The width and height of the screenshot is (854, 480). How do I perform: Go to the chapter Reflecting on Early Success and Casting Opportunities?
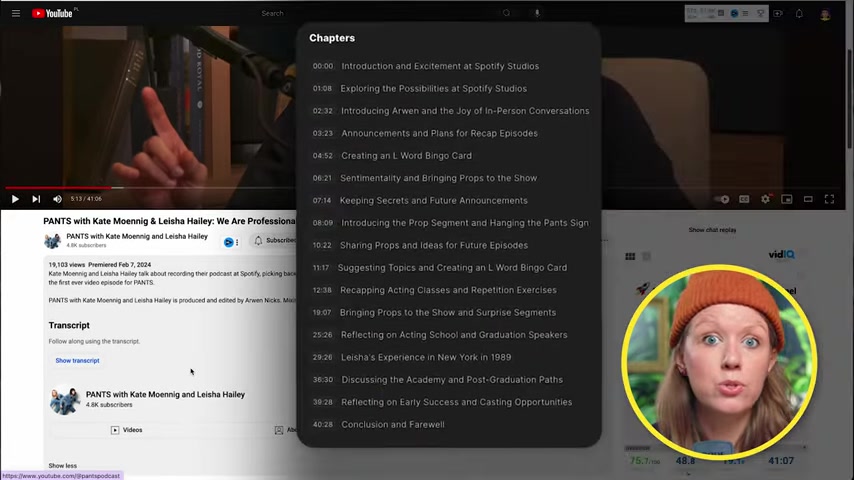456,402
